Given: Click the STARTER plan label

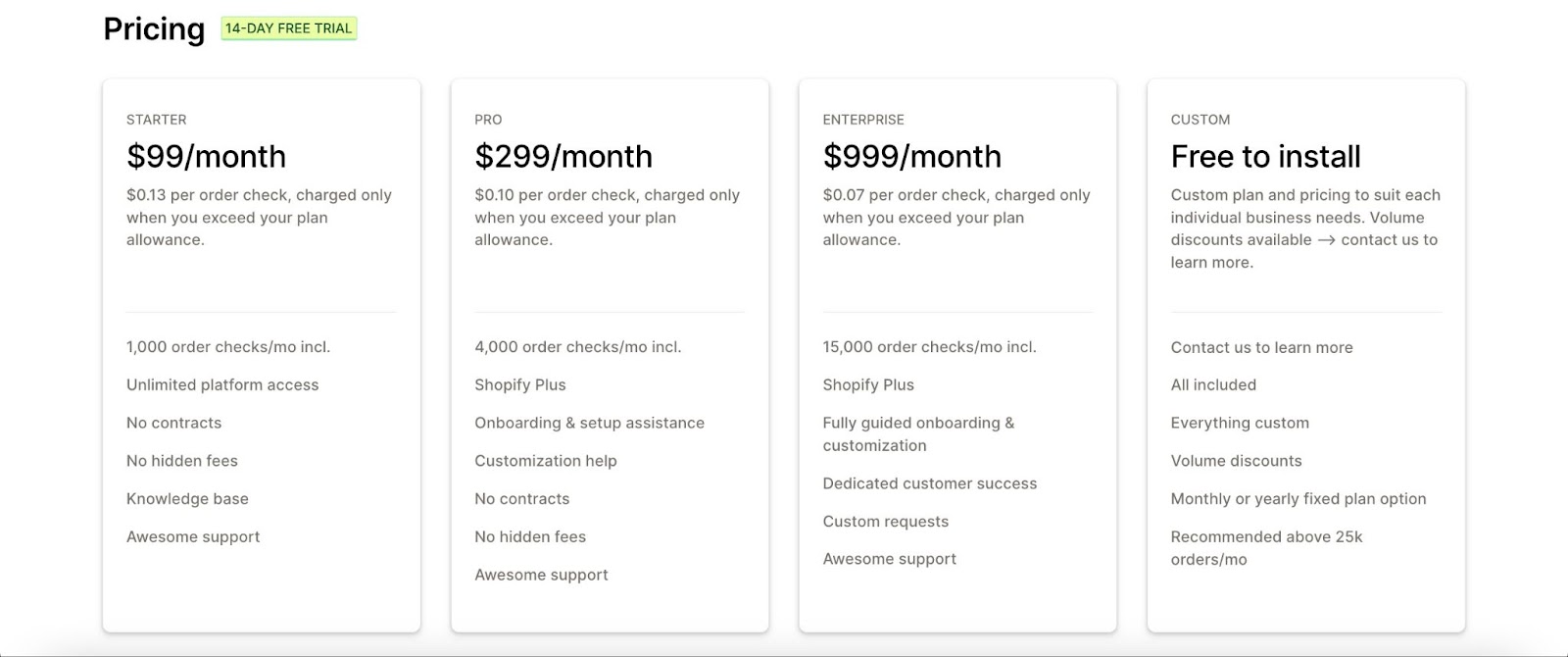Looking at the screenshot, I should [x=156, y=120].
